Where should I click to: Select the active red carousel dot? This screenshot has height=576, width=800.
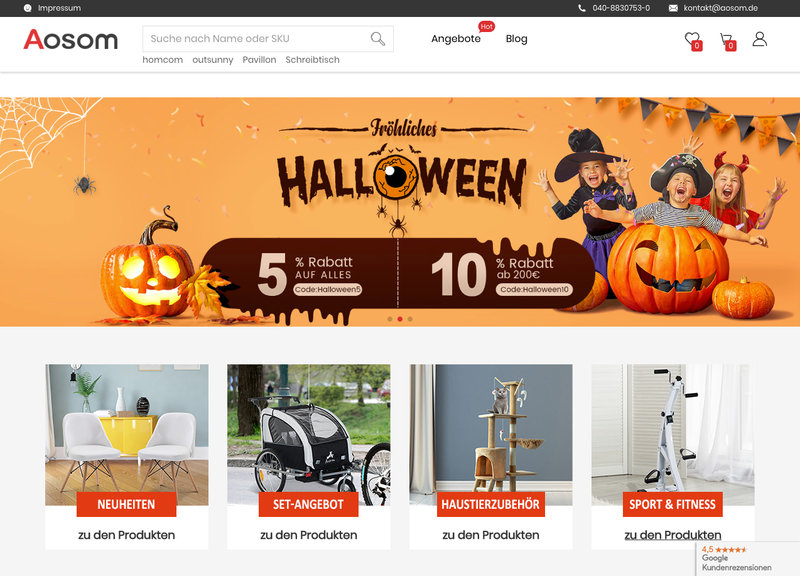click(400, 319)
